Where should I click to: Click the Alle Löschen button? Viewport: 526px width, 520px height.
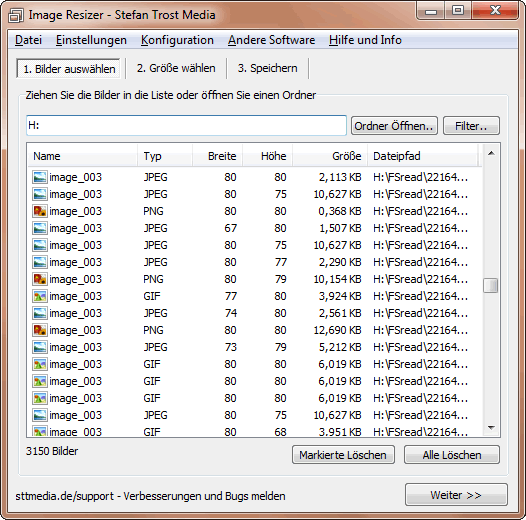coord(452,455)
